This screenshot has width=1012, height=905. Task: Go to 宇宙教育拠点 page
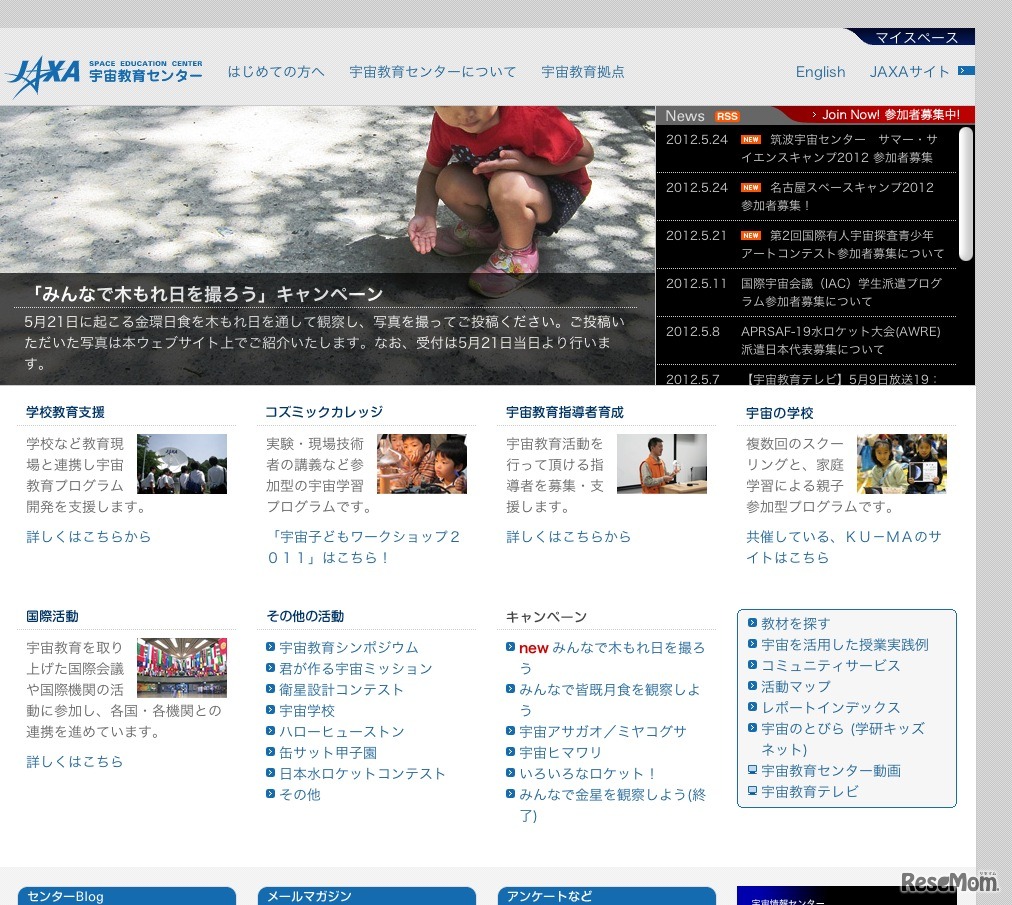[x=583, y=72]
